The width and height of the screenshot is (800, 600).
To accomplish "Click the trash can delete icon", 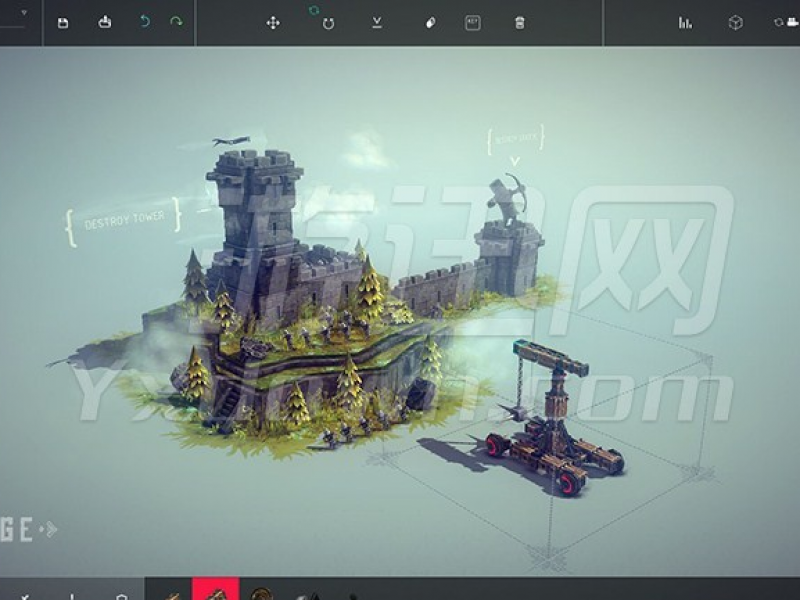I will pos(519,22).
